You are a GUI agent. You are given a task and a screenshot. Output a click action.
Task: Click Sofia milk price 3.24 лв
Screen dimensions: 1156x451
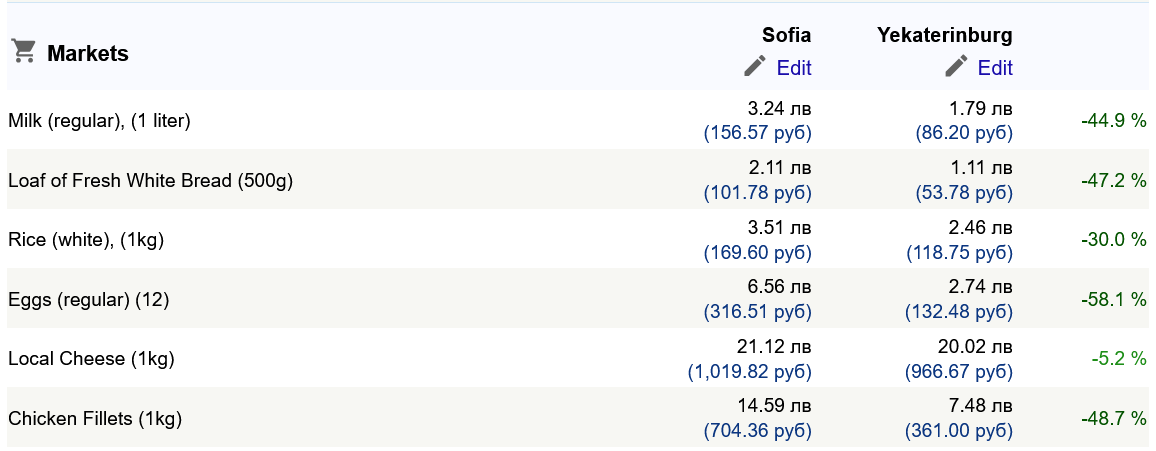click(779, 109)
